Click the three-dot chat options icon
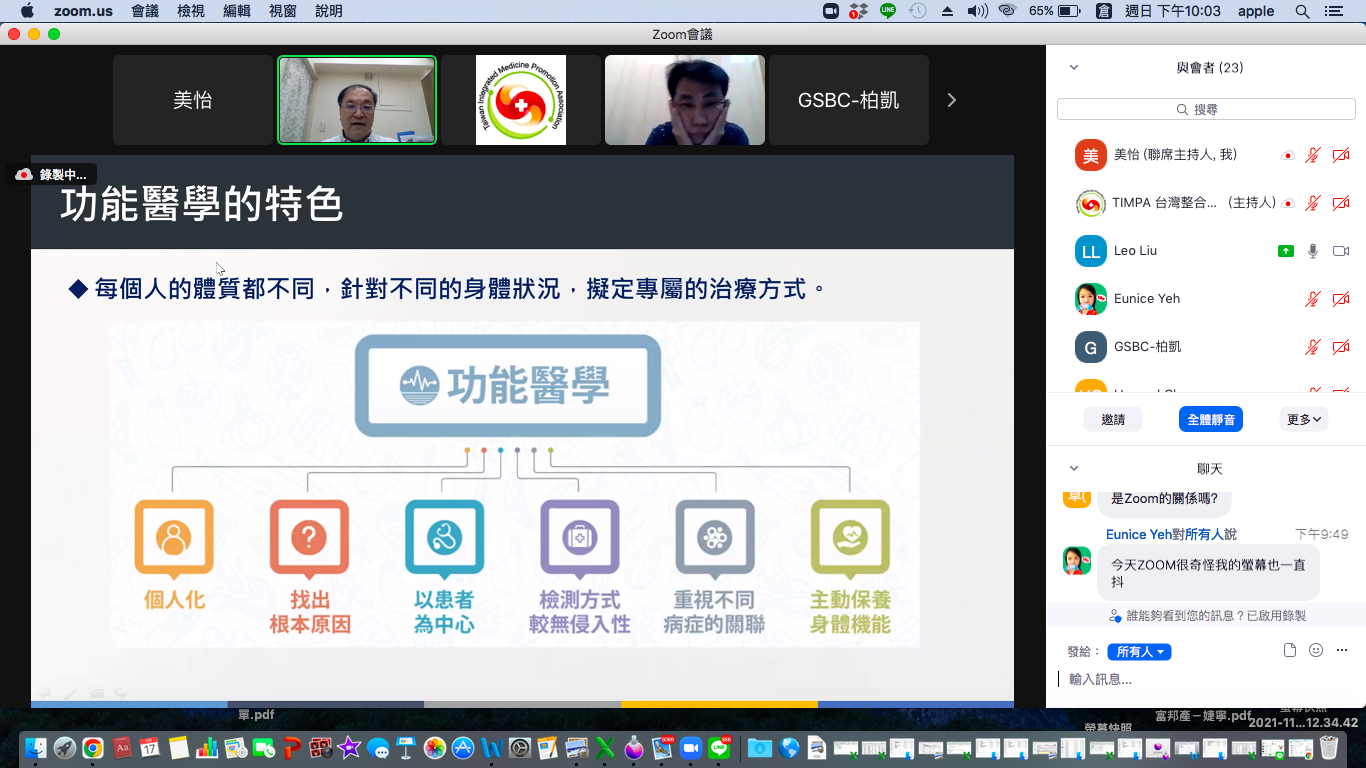 tap(1342, 650)
